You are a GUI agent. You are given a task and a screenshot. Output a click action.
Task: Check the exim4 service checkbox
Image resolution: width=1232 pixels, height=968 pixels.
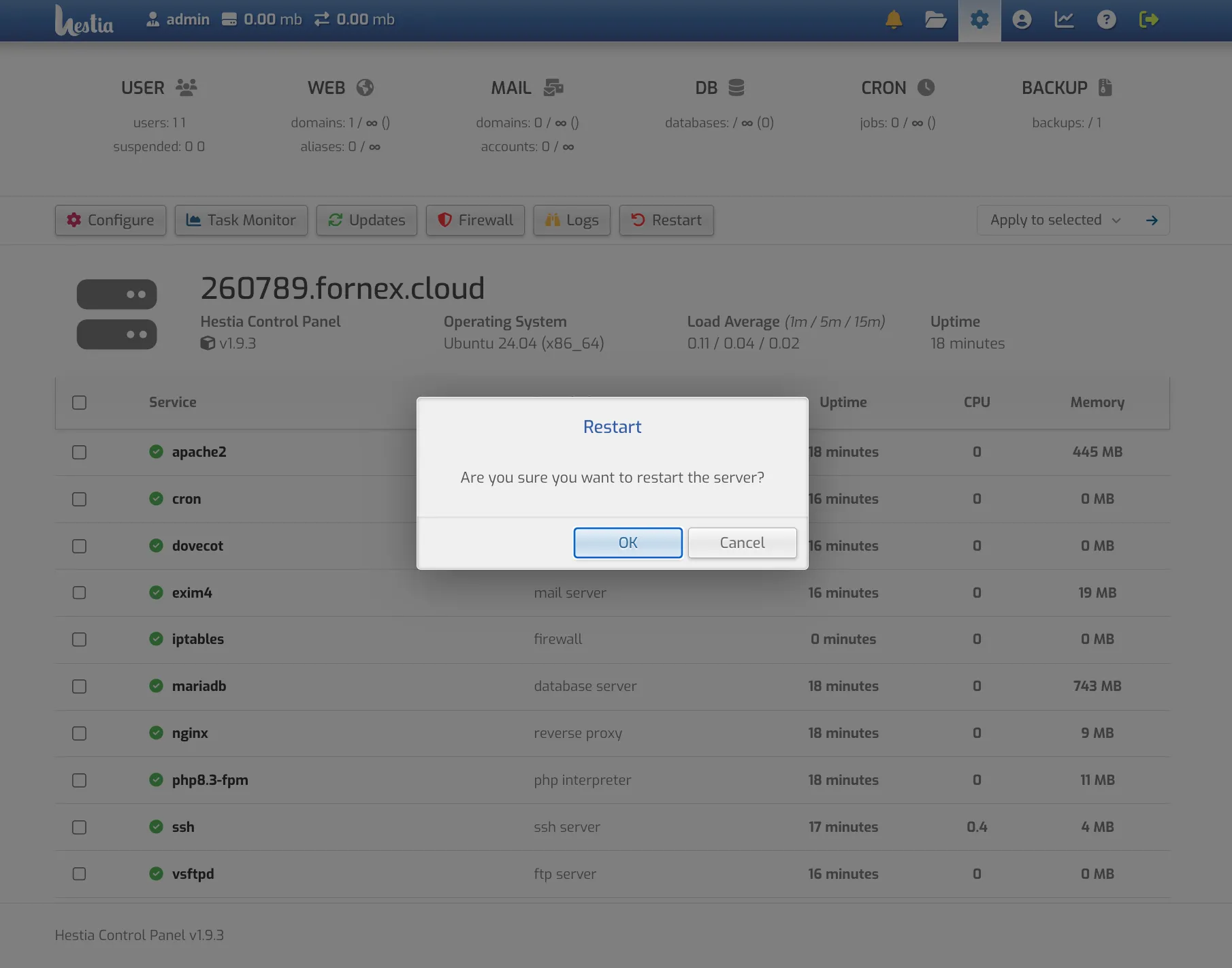click(x=80, y=592)
